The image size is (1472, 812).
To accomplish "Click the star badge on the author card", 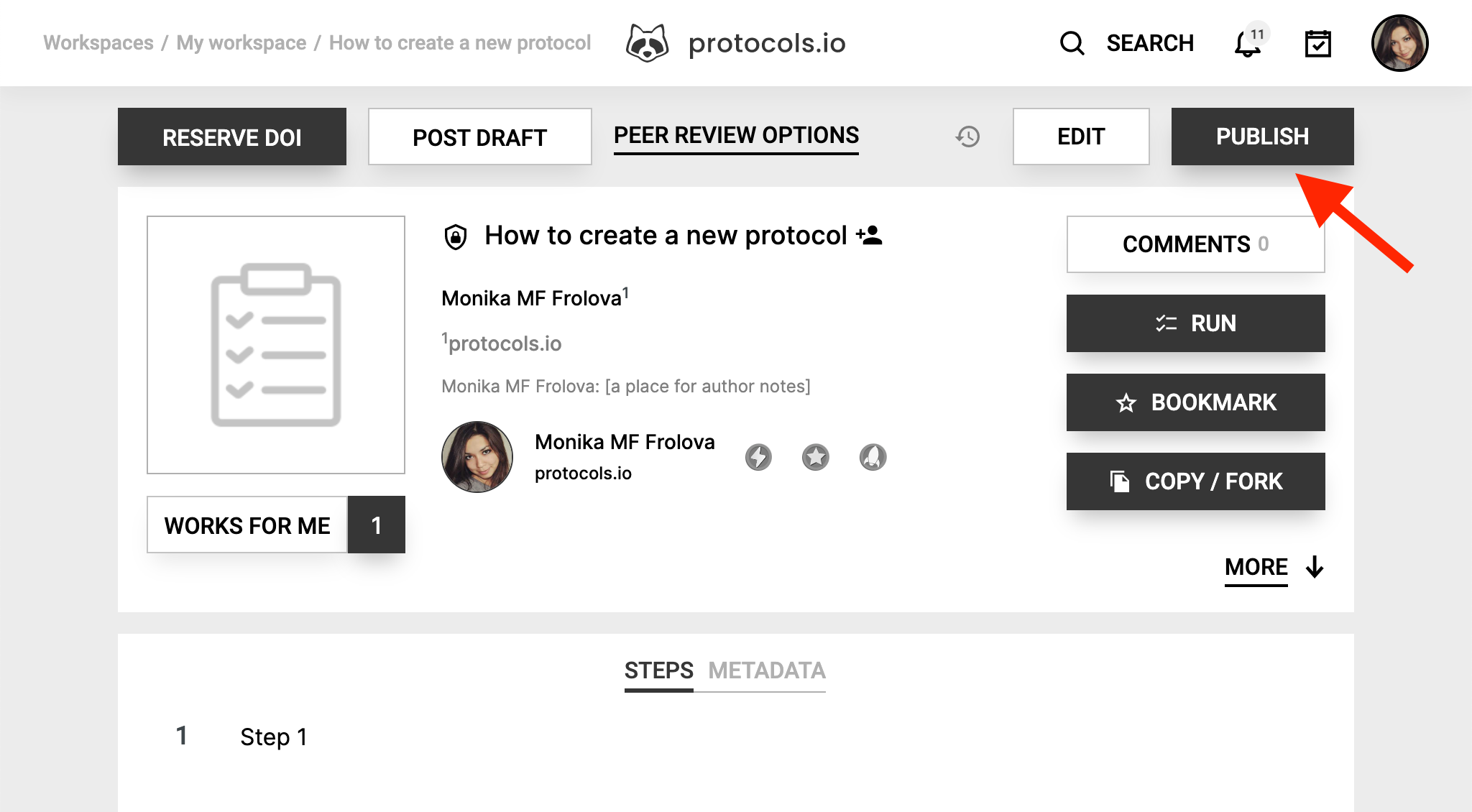I will (x=815, y=456).
